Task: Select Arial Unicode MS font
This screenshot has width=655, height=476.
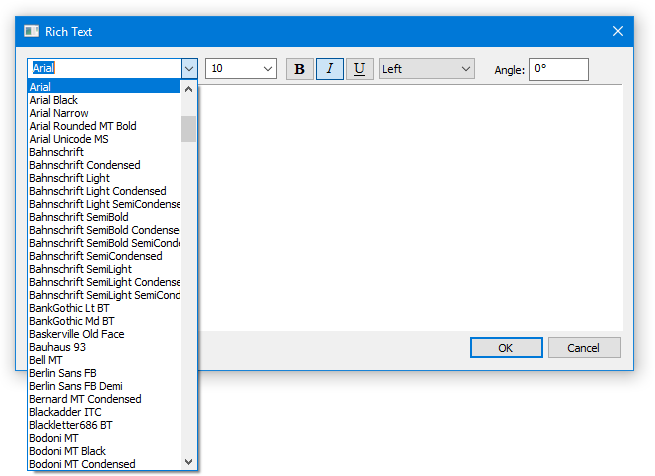Action: [104, 139]
